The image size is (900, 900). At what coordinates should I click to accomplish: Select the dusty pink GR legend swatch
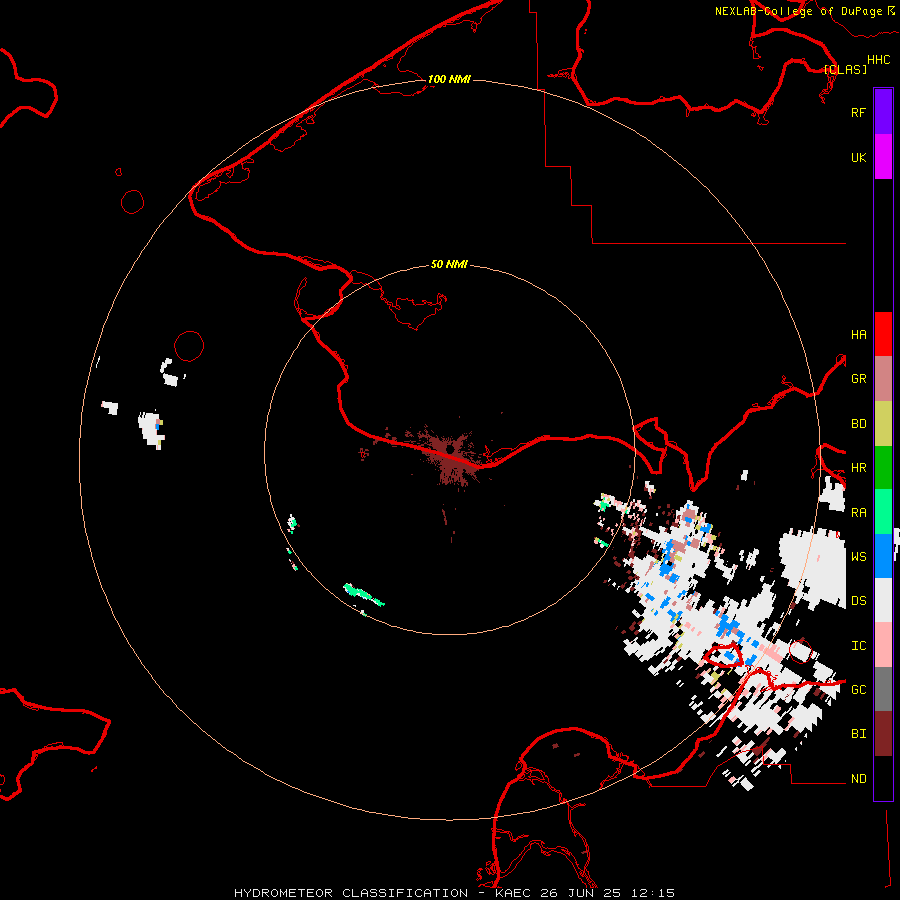[883, 379]
